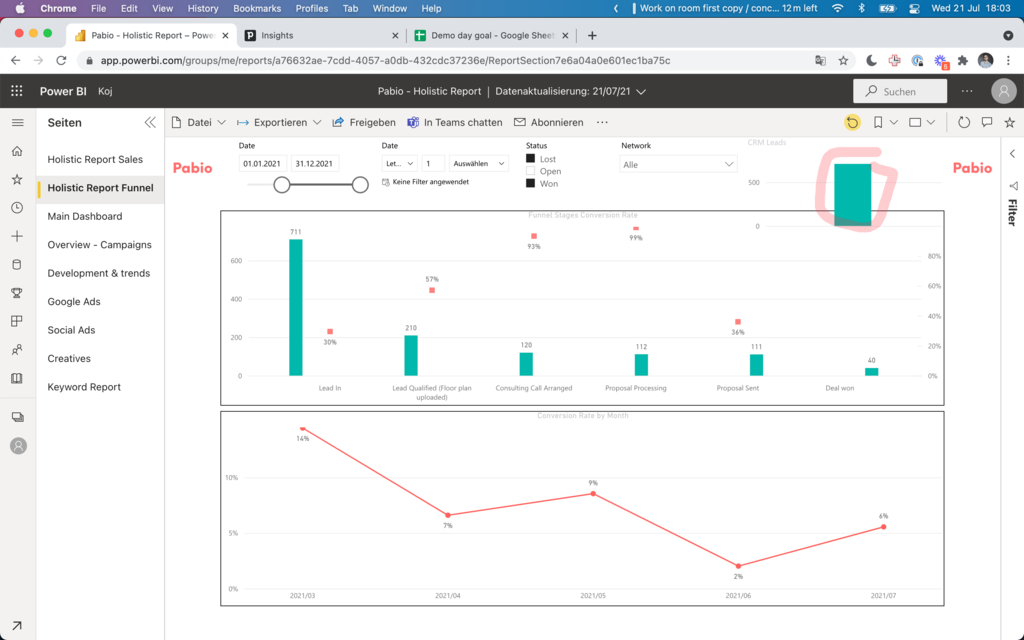The width and height of the screenshot is (1024, 640).
Task: Click the Abonnieren subscribe button
Action: [x=549, y=122]
